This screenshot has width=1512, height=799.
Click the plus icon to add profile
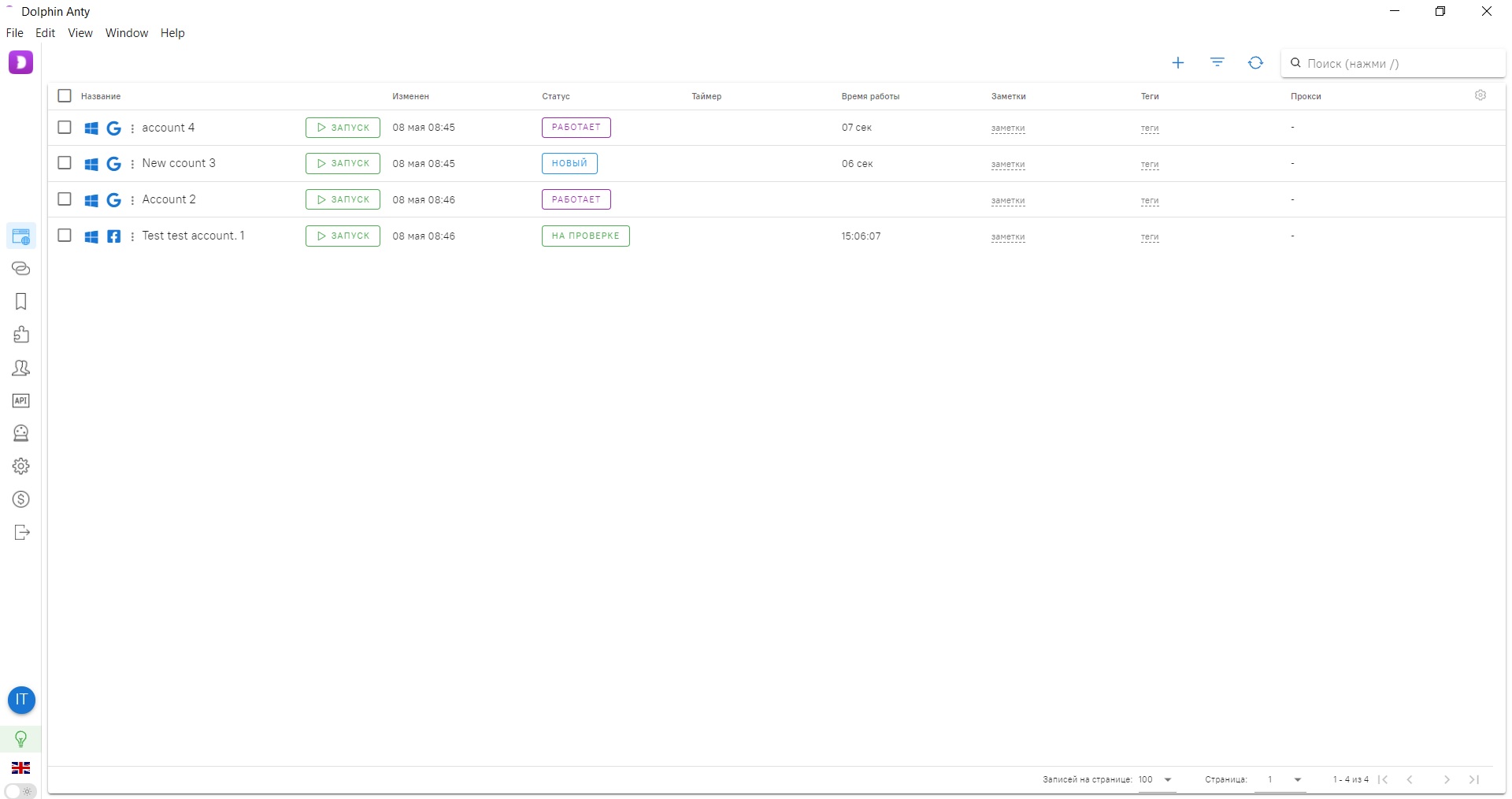(1177, 63)
